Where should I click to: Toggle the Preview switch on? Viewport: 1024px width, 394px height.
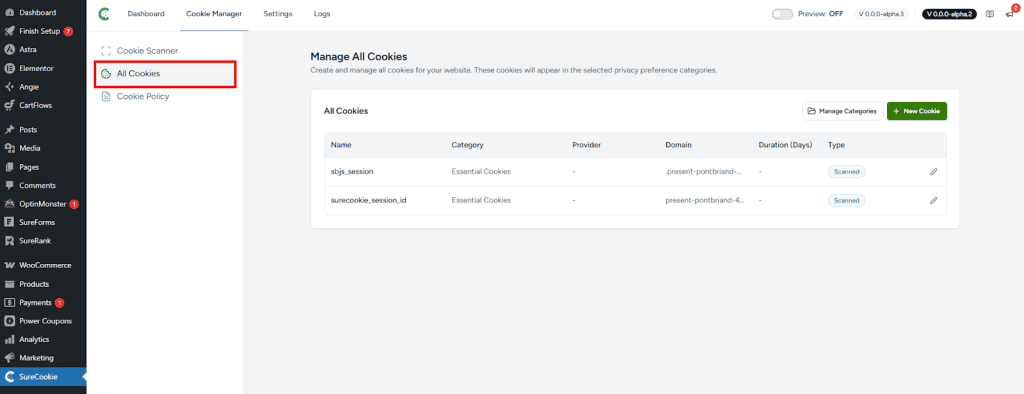click(x=782, y=14)
